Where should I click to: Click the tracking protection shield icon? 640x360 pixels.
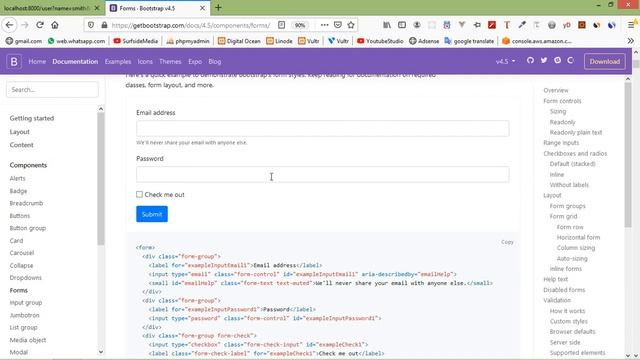pos(91,25)
